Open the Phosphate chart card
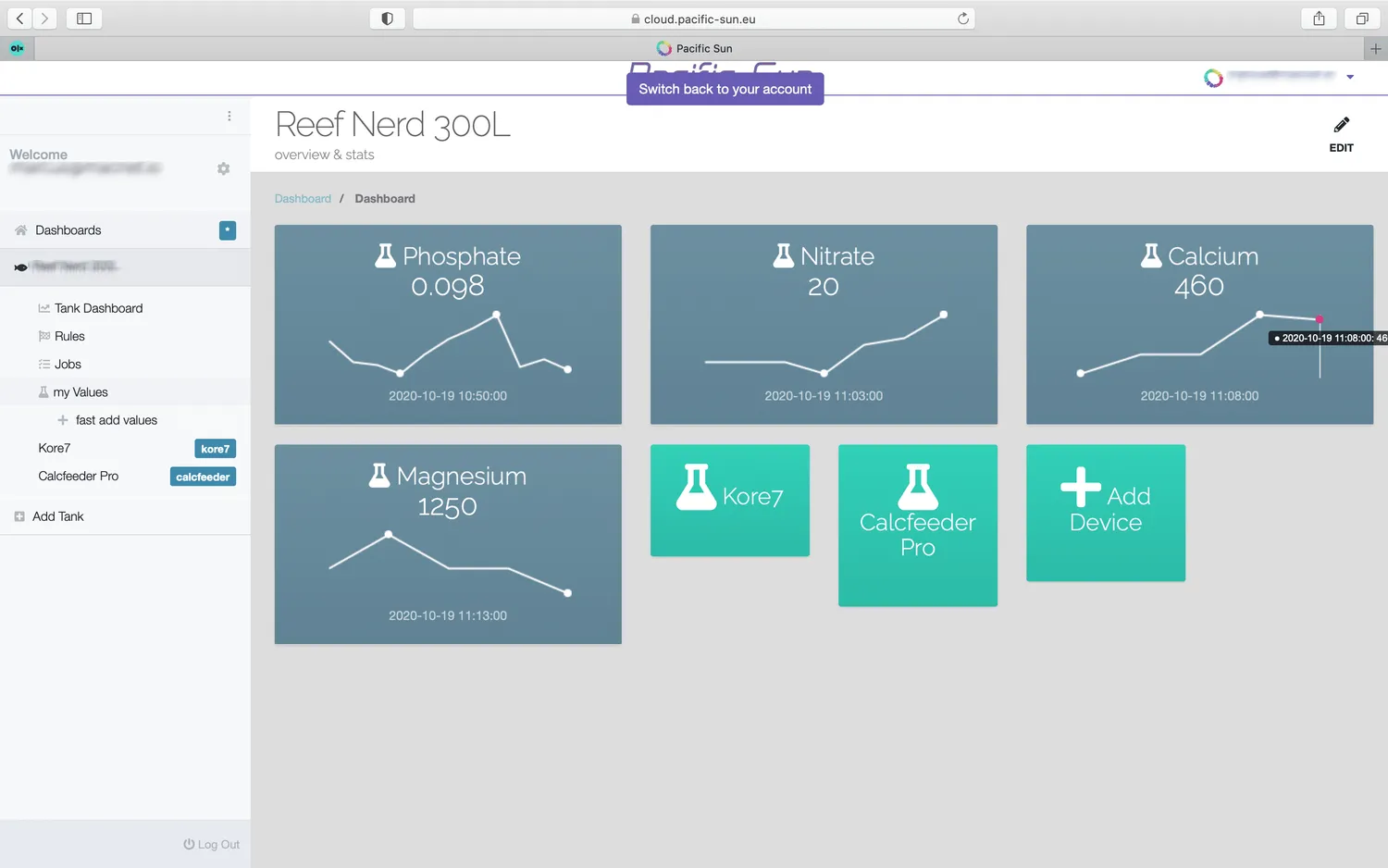 [448, 325]
